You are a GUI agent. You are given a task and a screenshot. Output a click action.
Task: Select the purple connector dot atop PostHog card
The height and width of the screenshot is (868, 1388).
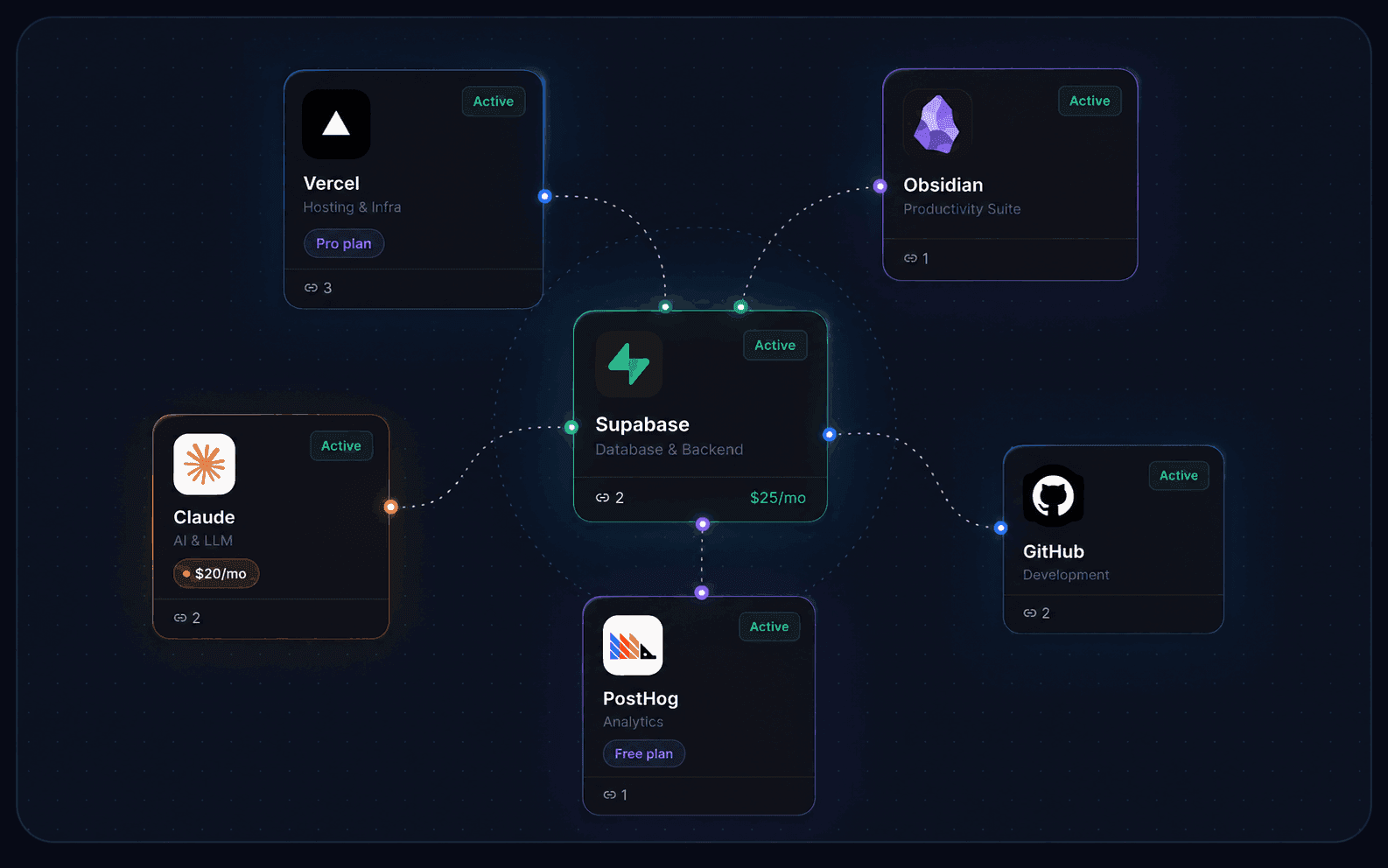(702, 592)
